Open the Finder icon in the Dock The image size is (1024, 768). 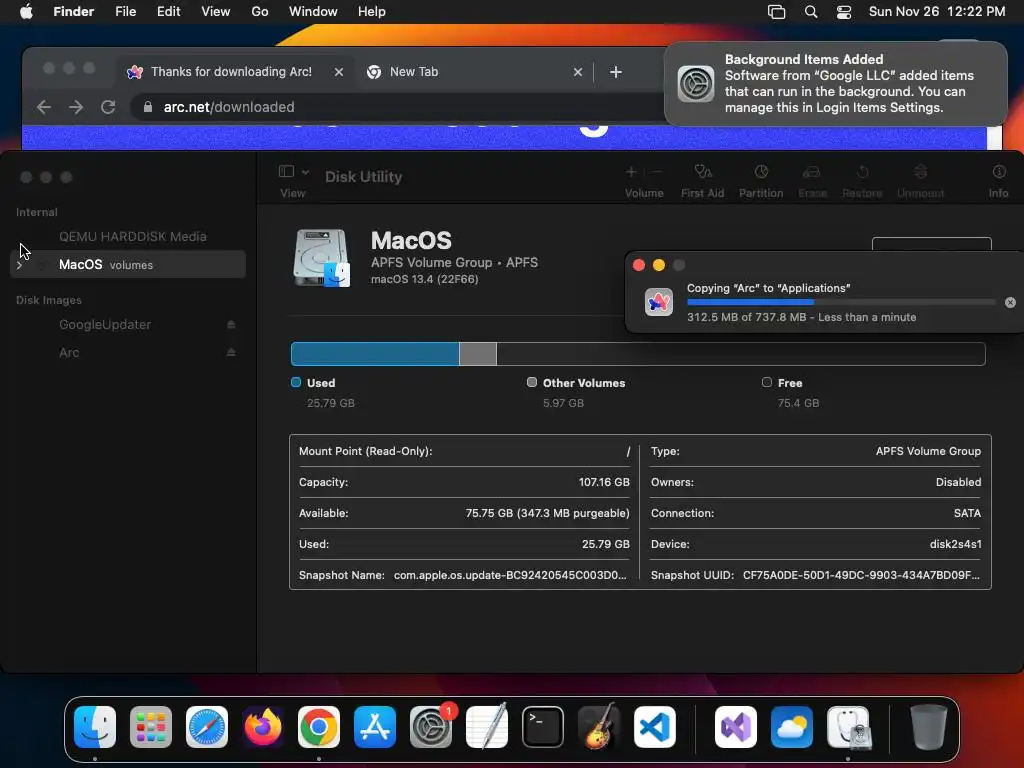click(x=95, y=727)
